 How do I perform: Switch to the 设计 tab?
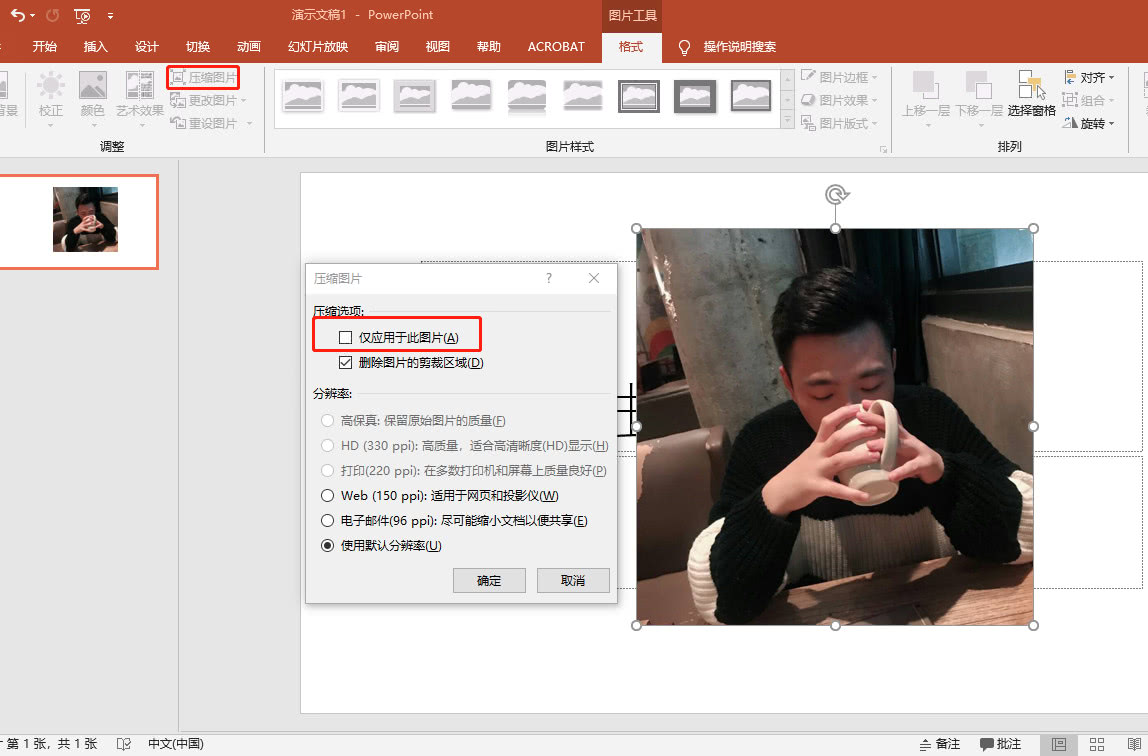point(146,47)
